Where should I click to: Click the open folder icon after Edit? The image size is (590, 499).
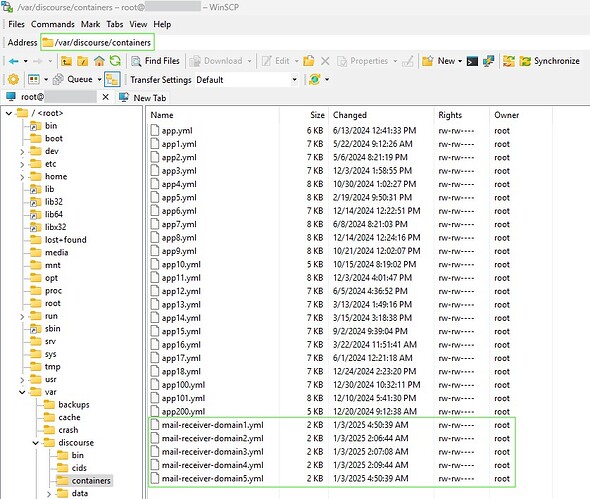tap(309, 61)
